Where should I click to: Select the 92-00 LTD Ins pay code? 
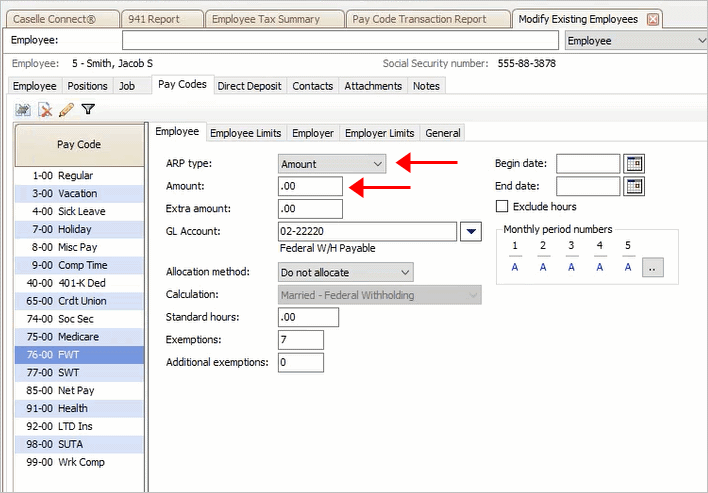point(79,426)
